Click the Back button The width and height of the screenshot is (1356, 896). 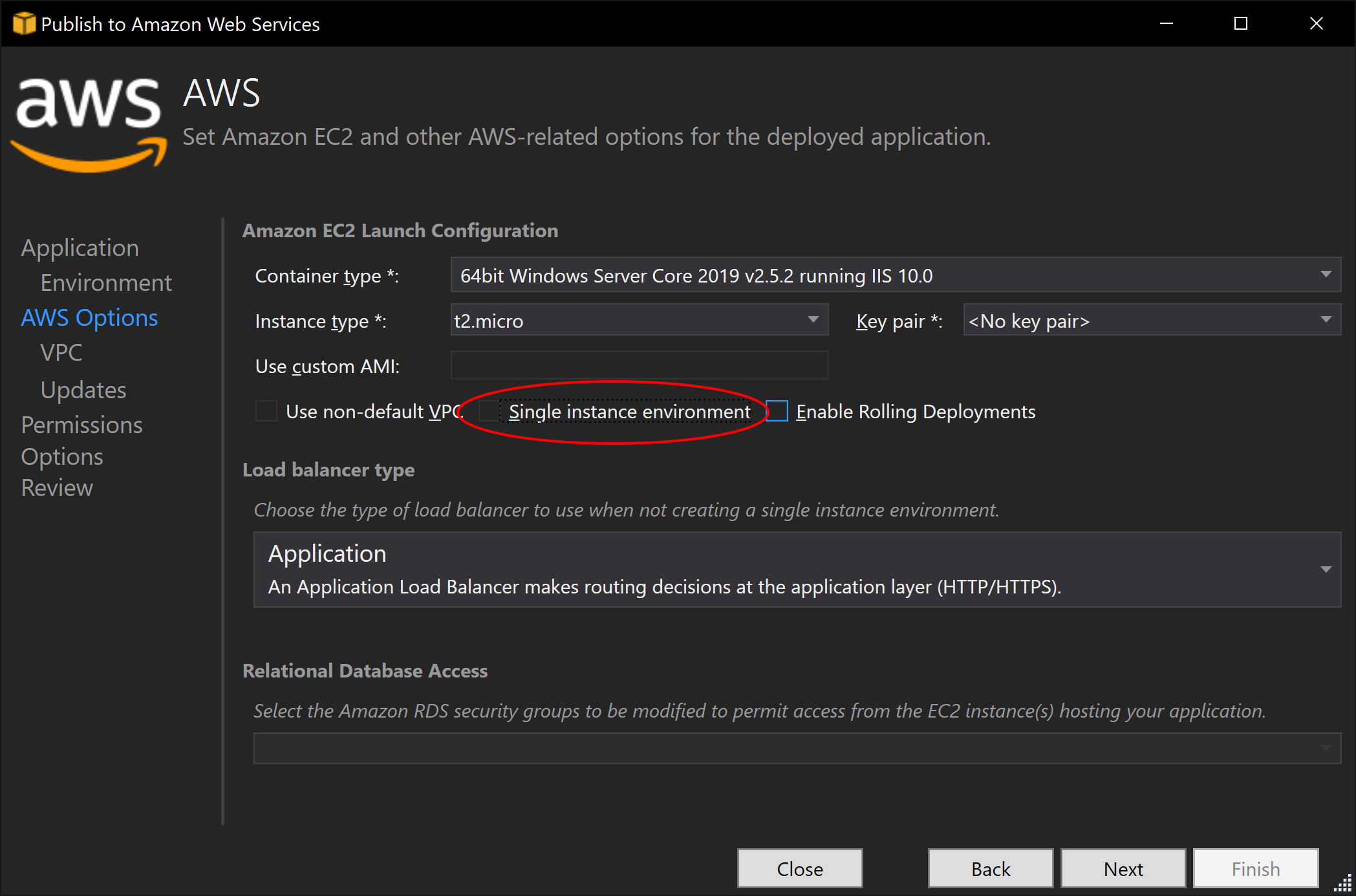990,868
